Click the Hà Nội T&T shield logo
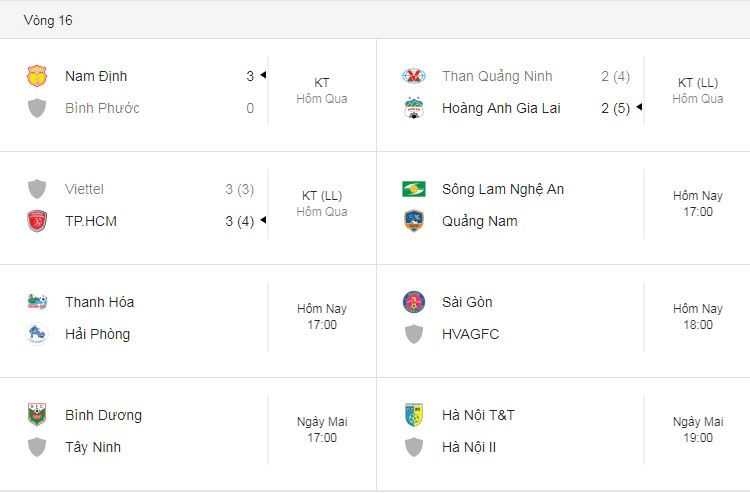The width and height of the screenshot is (750, 493). pos(414,415)
